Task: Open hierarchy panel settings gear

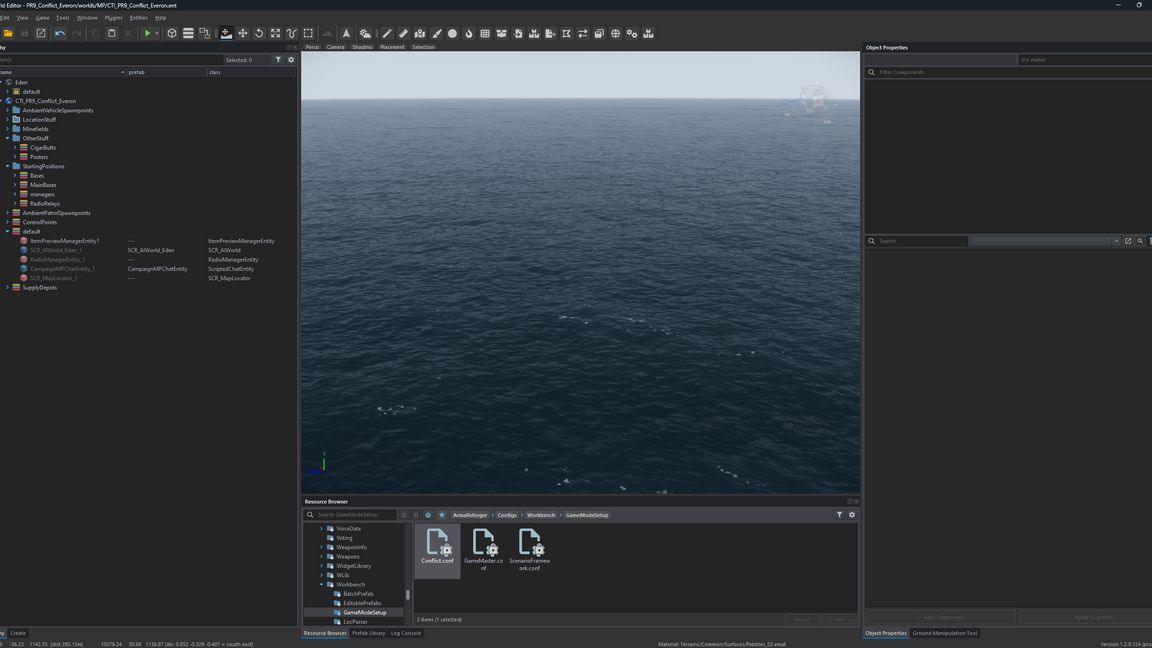Action: pyautogui.click(x=291, y=60)
